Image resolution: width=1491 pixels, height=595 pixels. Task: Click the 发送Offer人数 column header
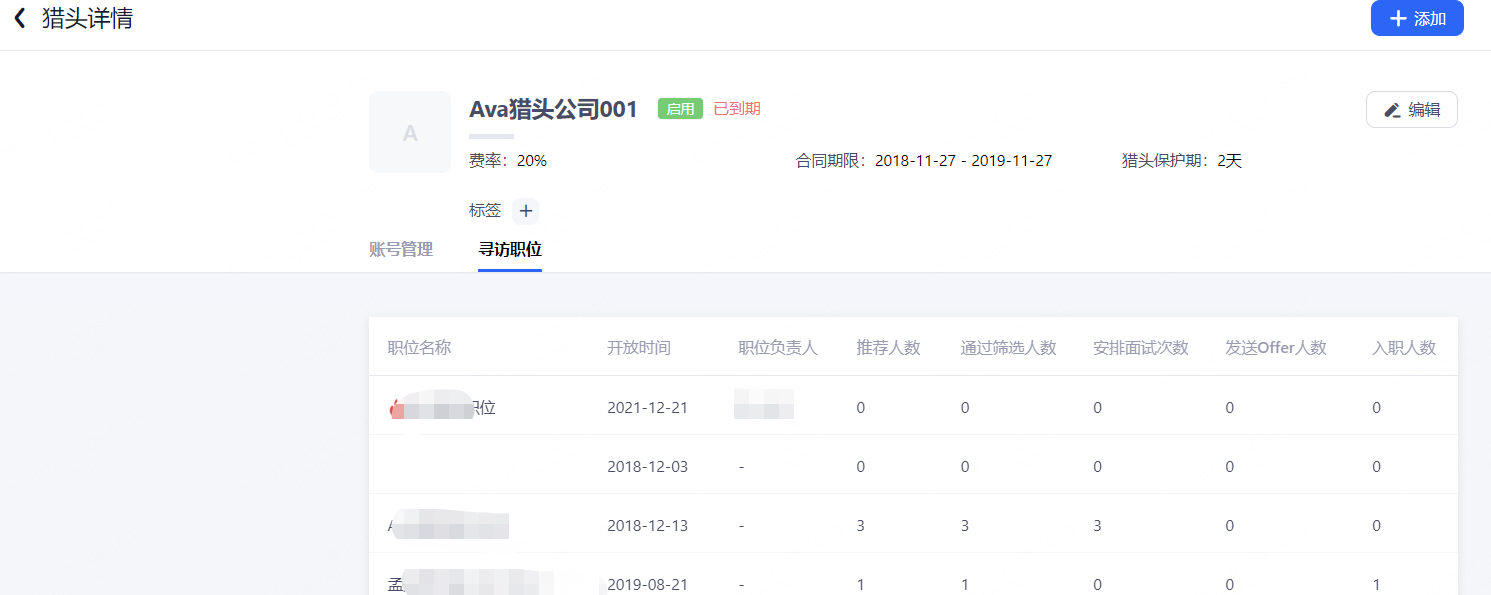point(1276,348)
